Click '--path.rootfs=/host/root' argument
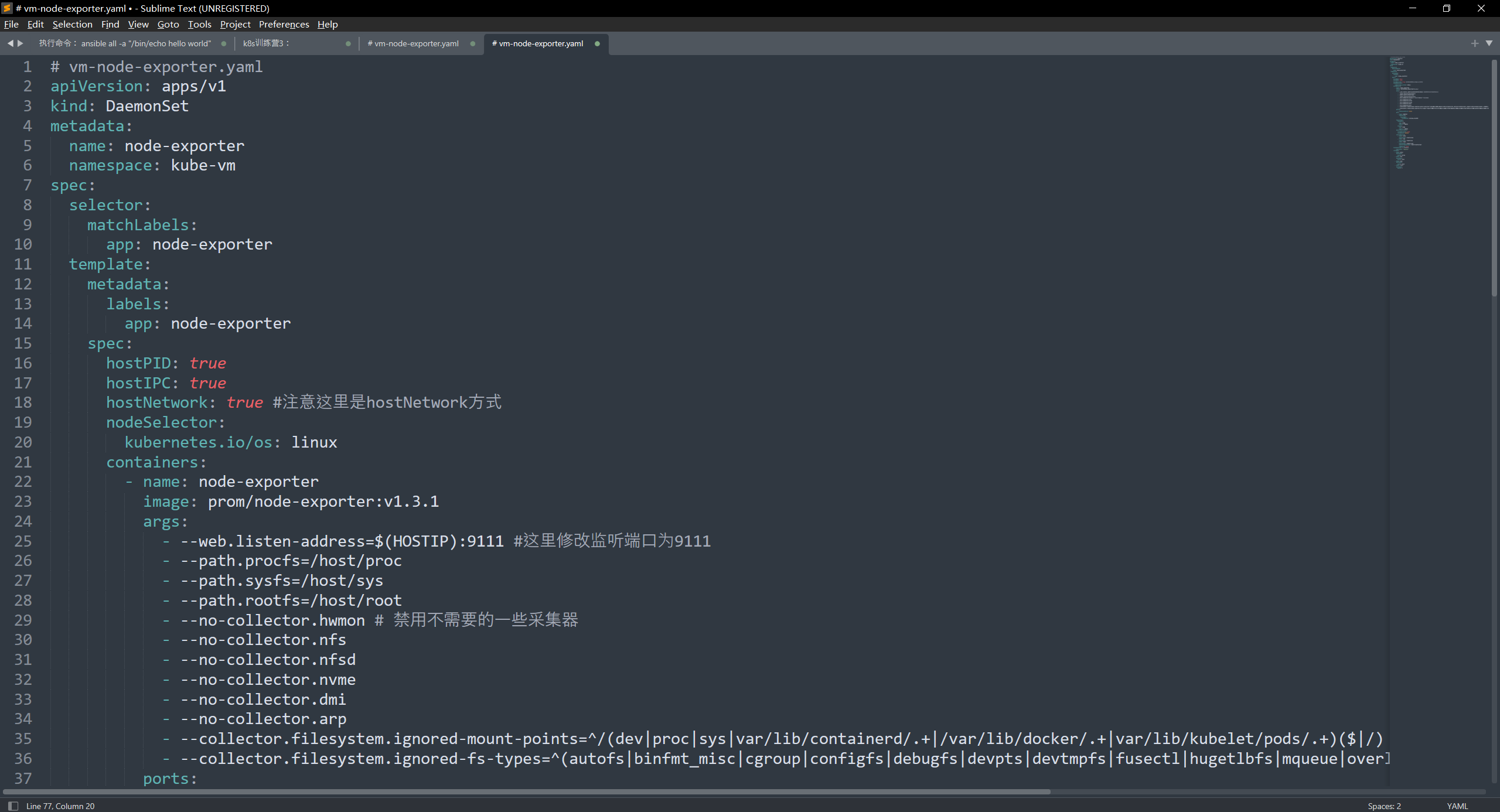The height and width of the screenshot is (812, 1500). tap(291, 601)
